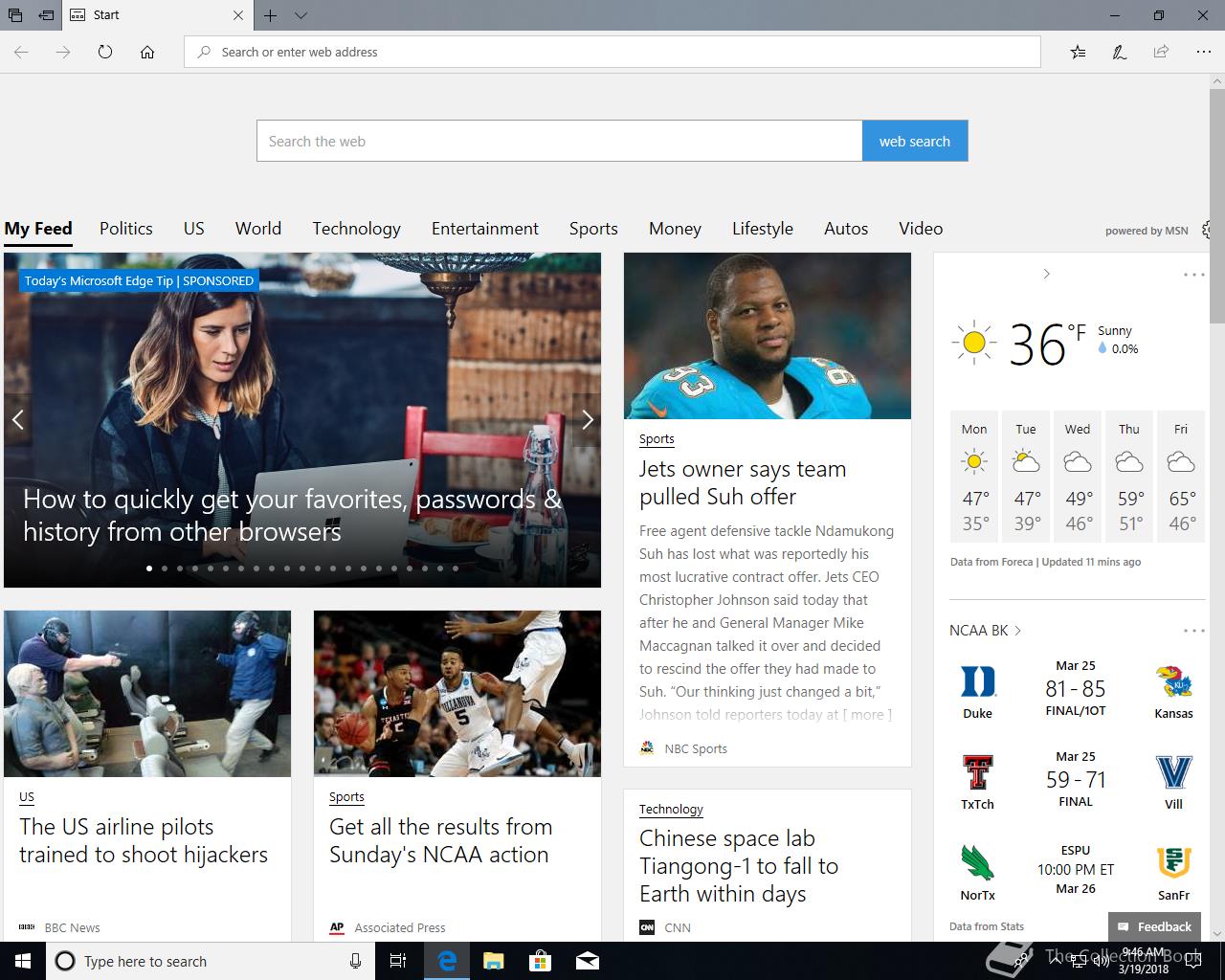The width and height of the screenshot is (1225, 980).
Task: Select the Wed forecast column
Action: [1078, 476]
